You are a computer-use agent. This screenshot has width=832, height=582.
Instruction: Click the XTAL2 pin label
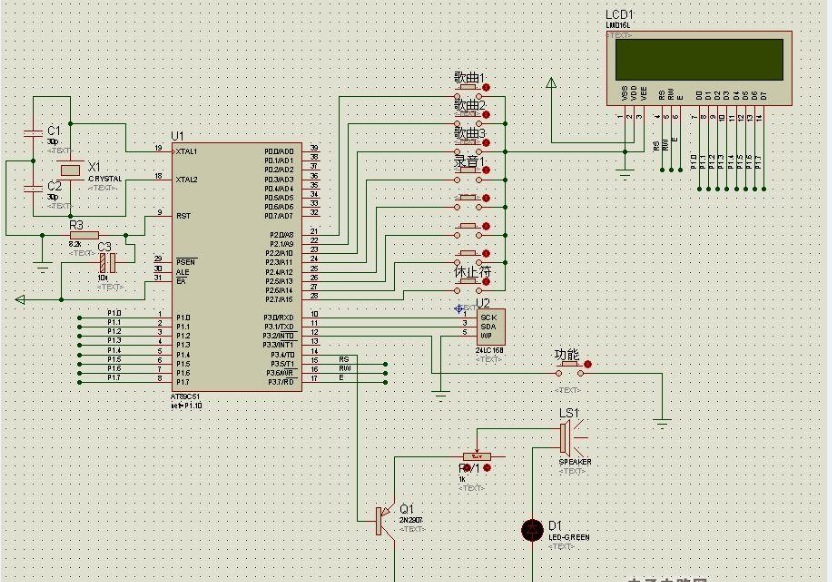(187, 179)
